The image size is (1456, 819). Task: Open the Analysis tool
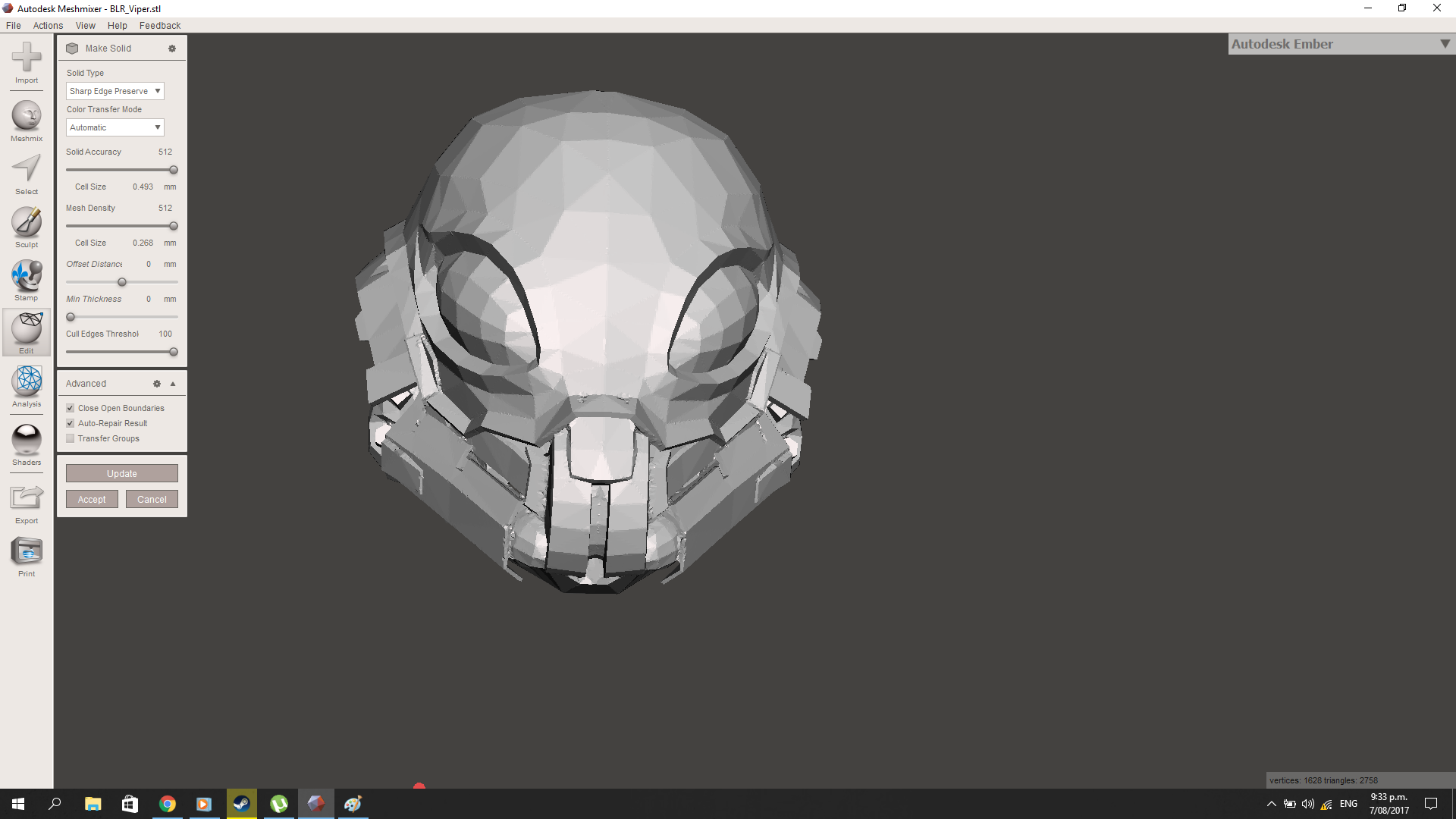pos(27,387)
